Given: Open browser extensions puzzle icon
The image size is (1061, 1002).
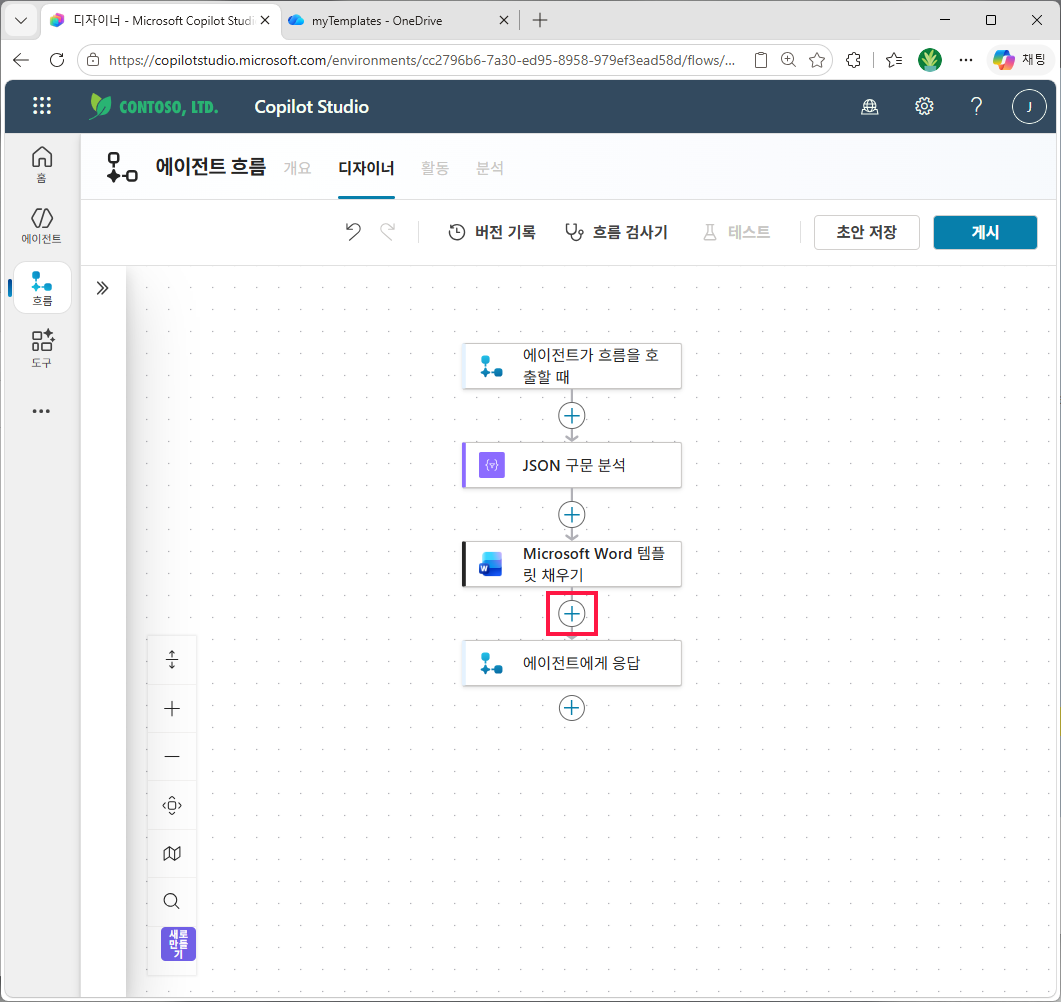Looking at the screenshot, I should tap(853, 60).
